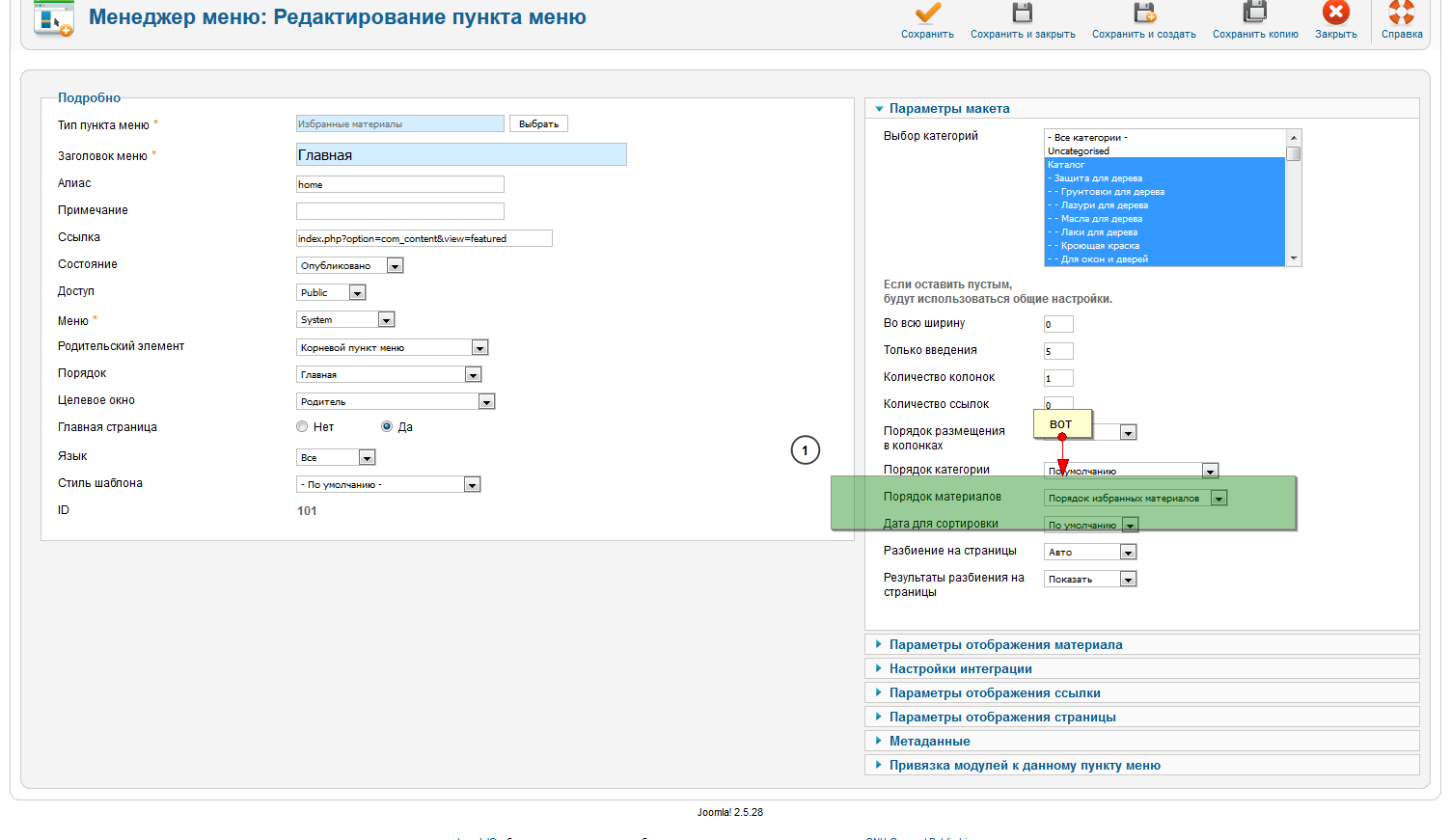Click the red Закрыть toolbar icon
This screenshot has width=1451, height=840.
pos(1336,14)
